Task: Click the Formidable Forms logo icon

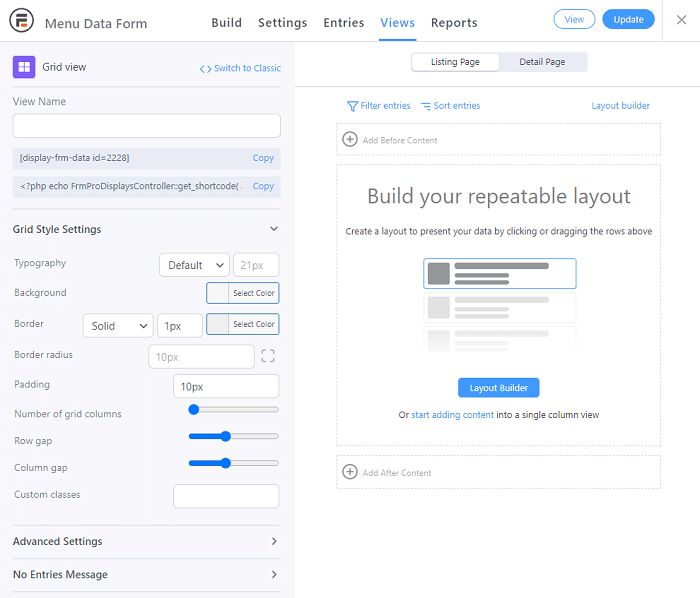Action: [x=21, y=21]
